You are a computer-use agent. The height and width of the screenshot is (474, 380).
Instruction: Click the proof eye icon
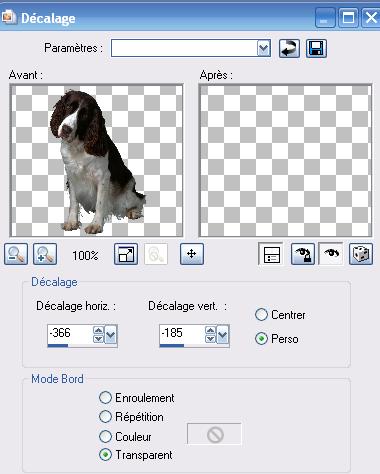331,254
